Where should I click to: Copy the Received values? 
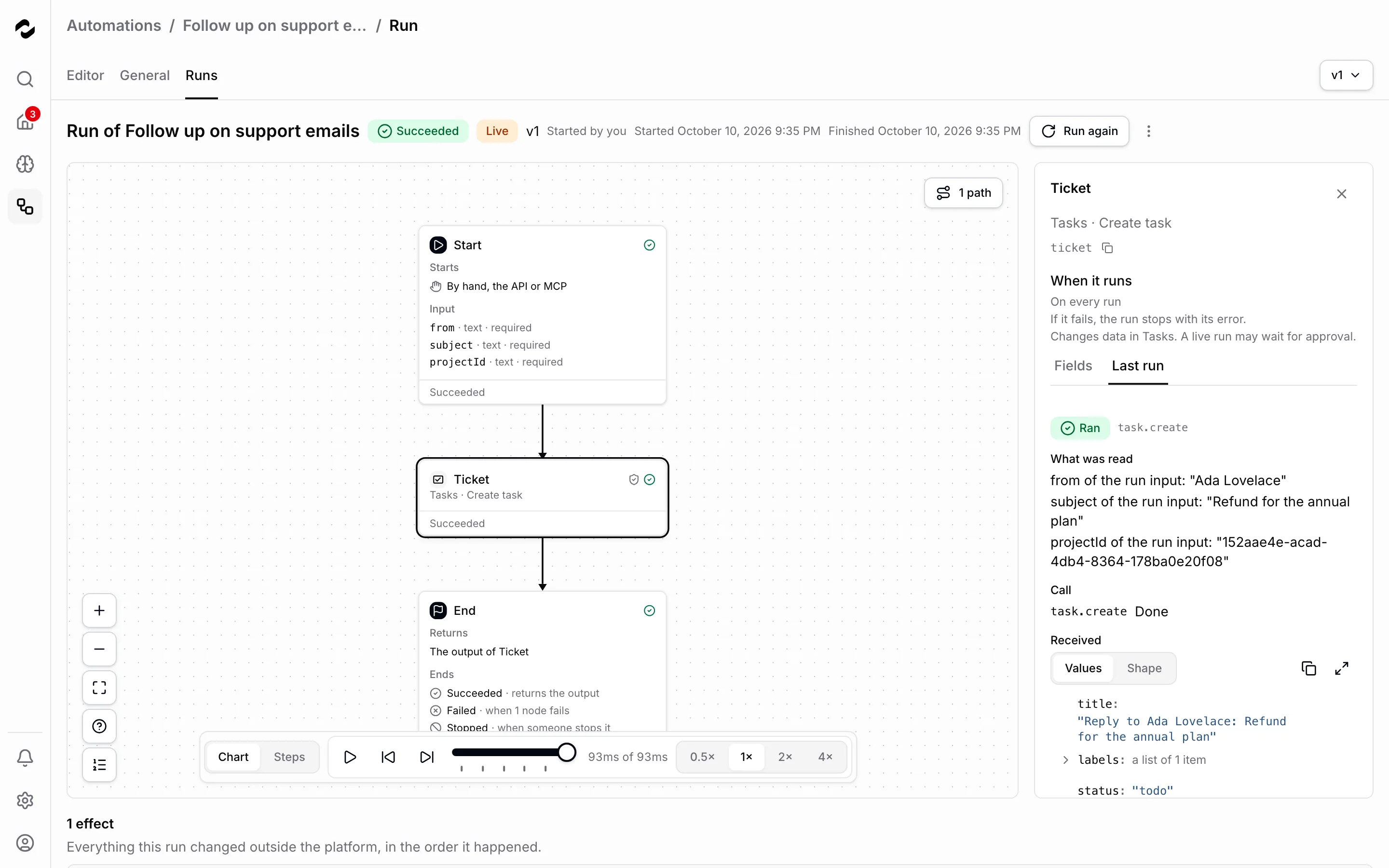(1308, 668)
